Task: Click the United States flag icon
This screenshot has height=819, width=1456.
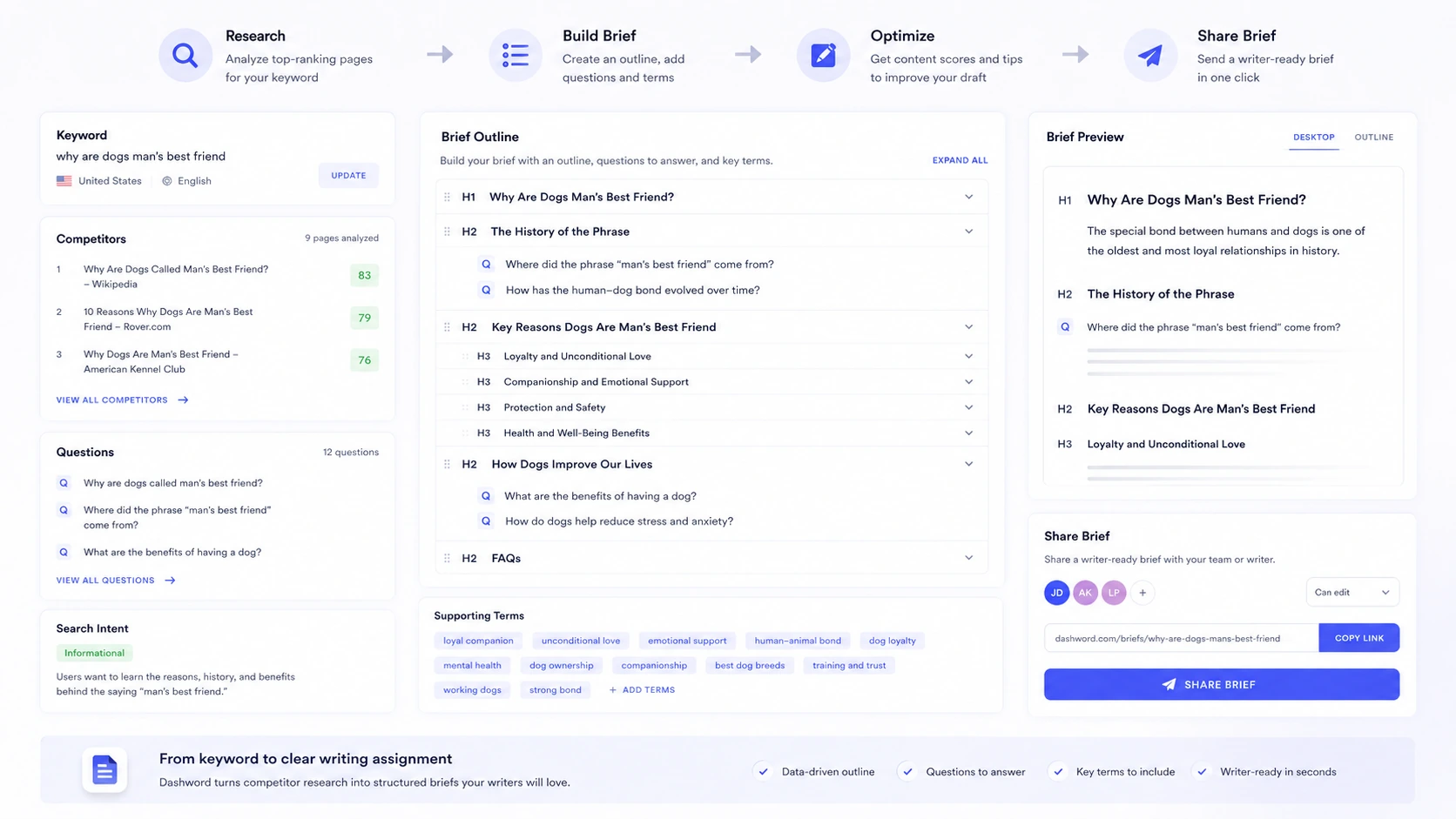Action: point(64,181)
